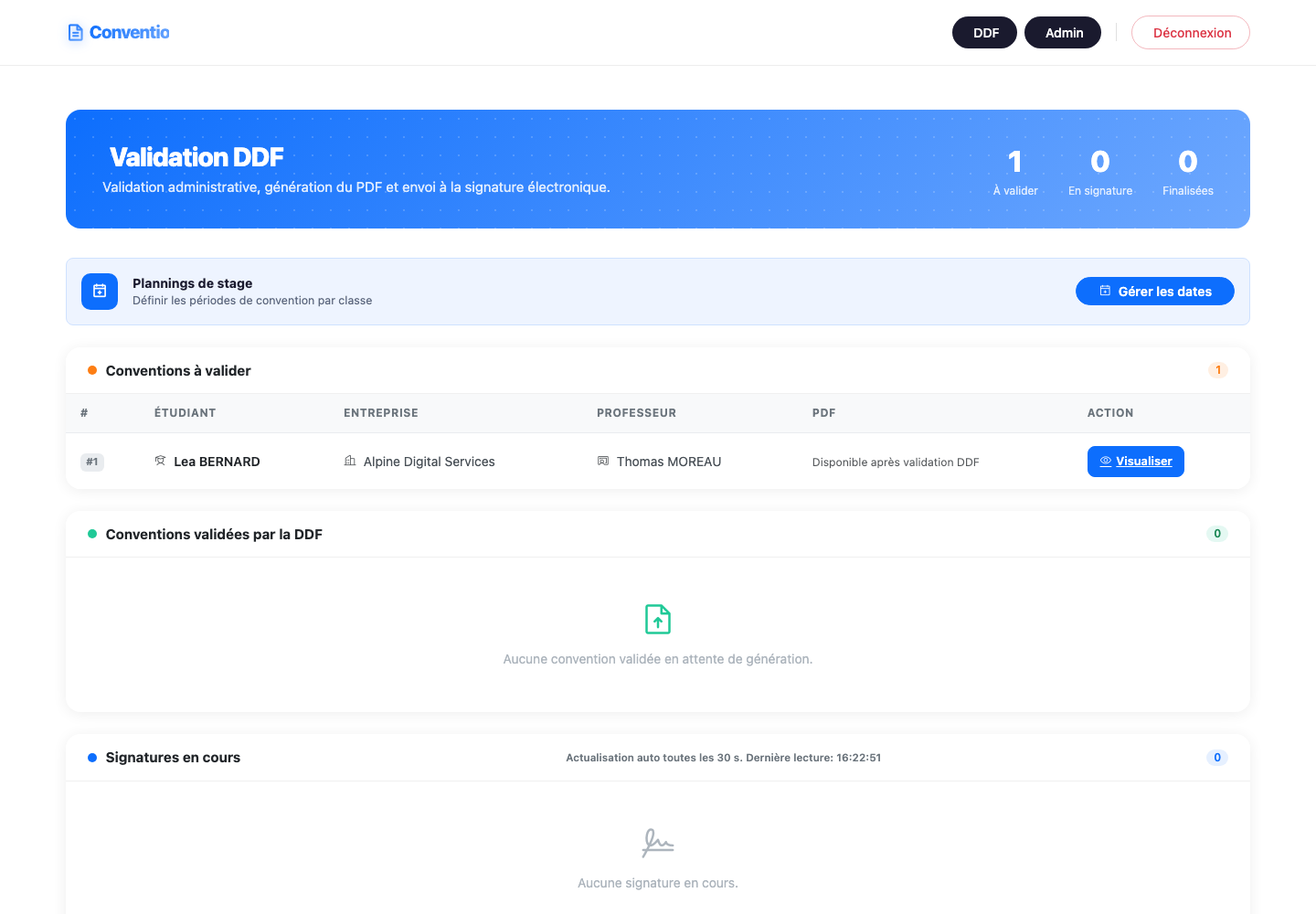Go to home via the Conventio brand link
Viewport: 1316px width, 914px height.
pyautogui.click(x=119, y=33)
